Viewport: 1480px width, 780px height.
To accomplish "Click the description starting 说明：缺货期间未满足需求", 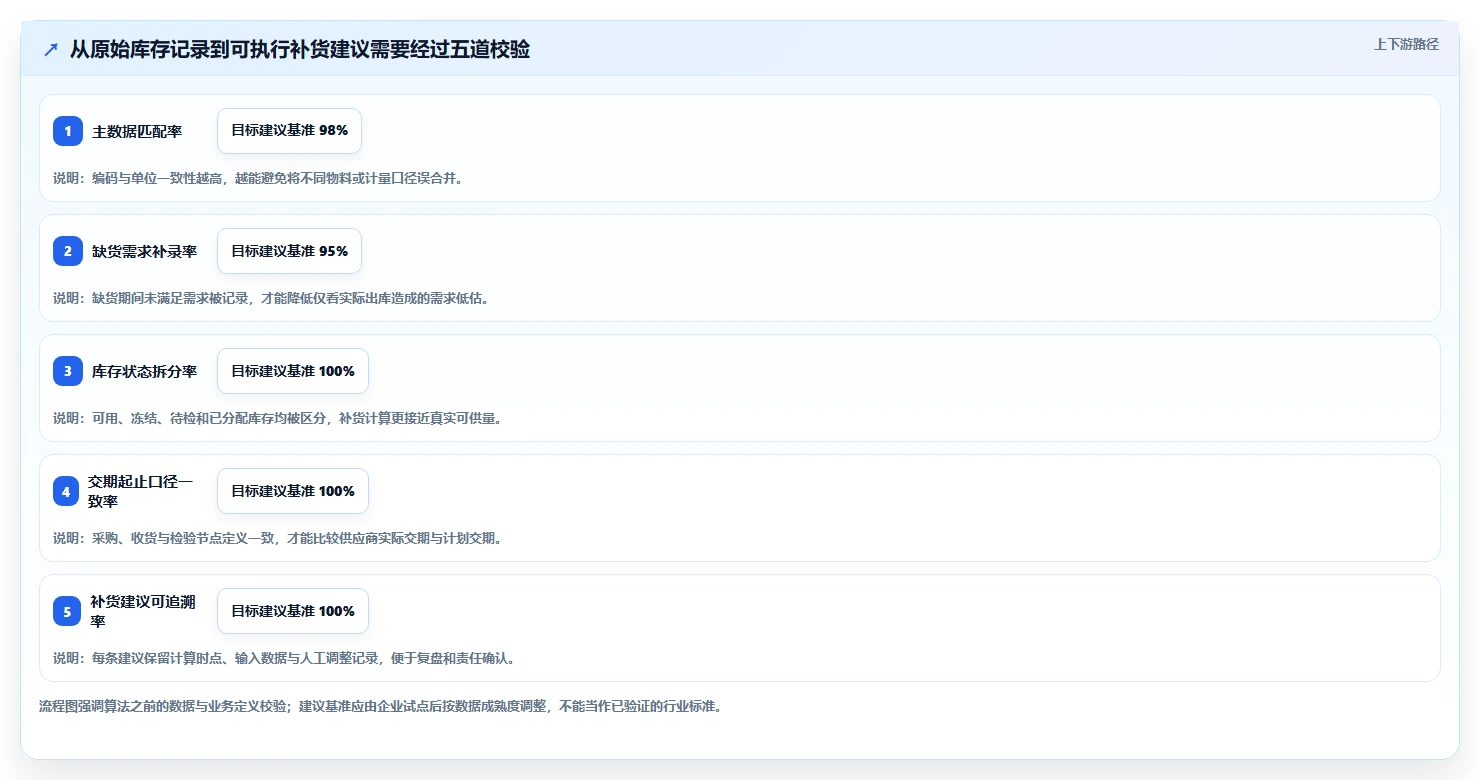I will pos(272,298).
